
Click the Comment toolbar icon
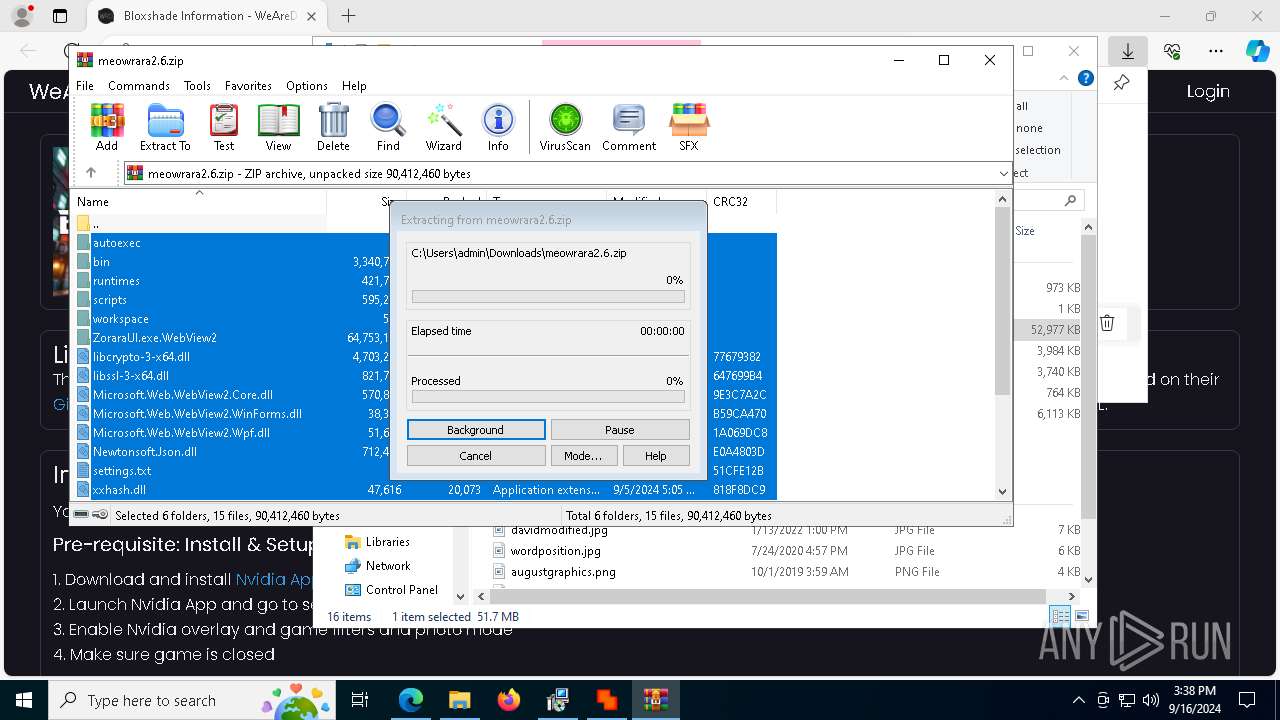pos(629,127)
